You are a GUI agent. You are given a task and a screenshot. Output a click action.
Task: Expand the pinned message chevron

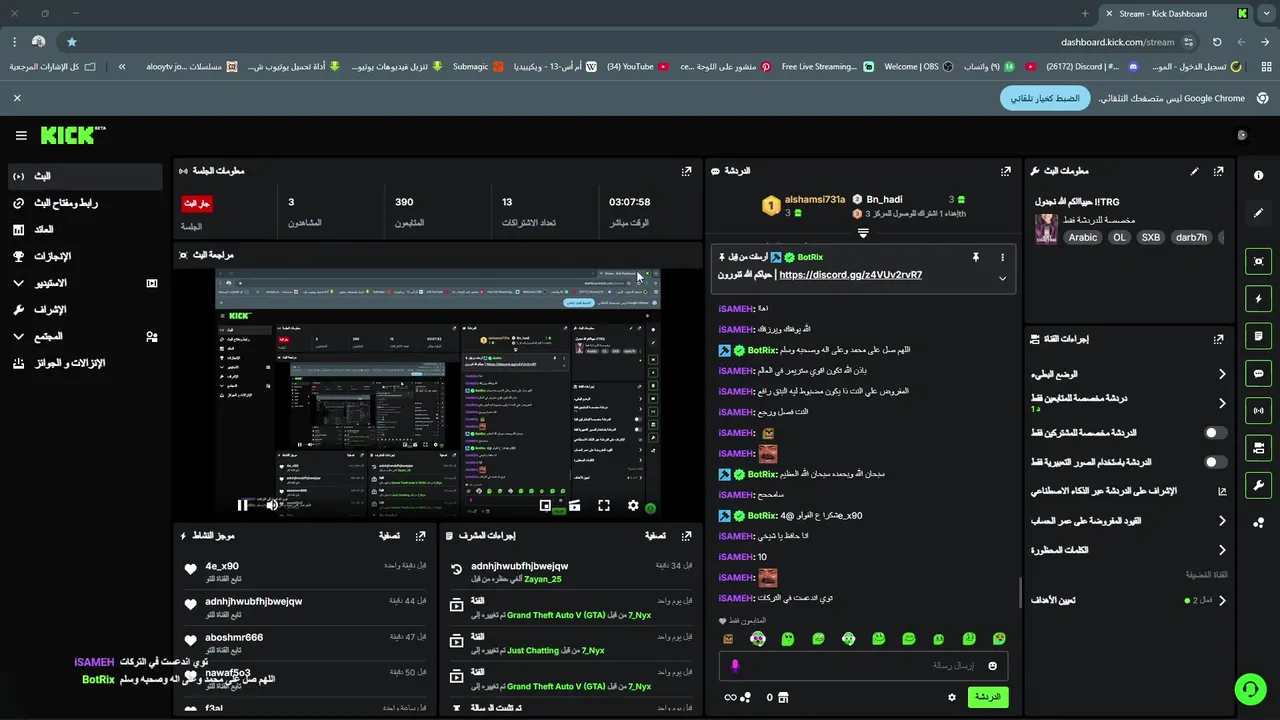(1002, 278)
